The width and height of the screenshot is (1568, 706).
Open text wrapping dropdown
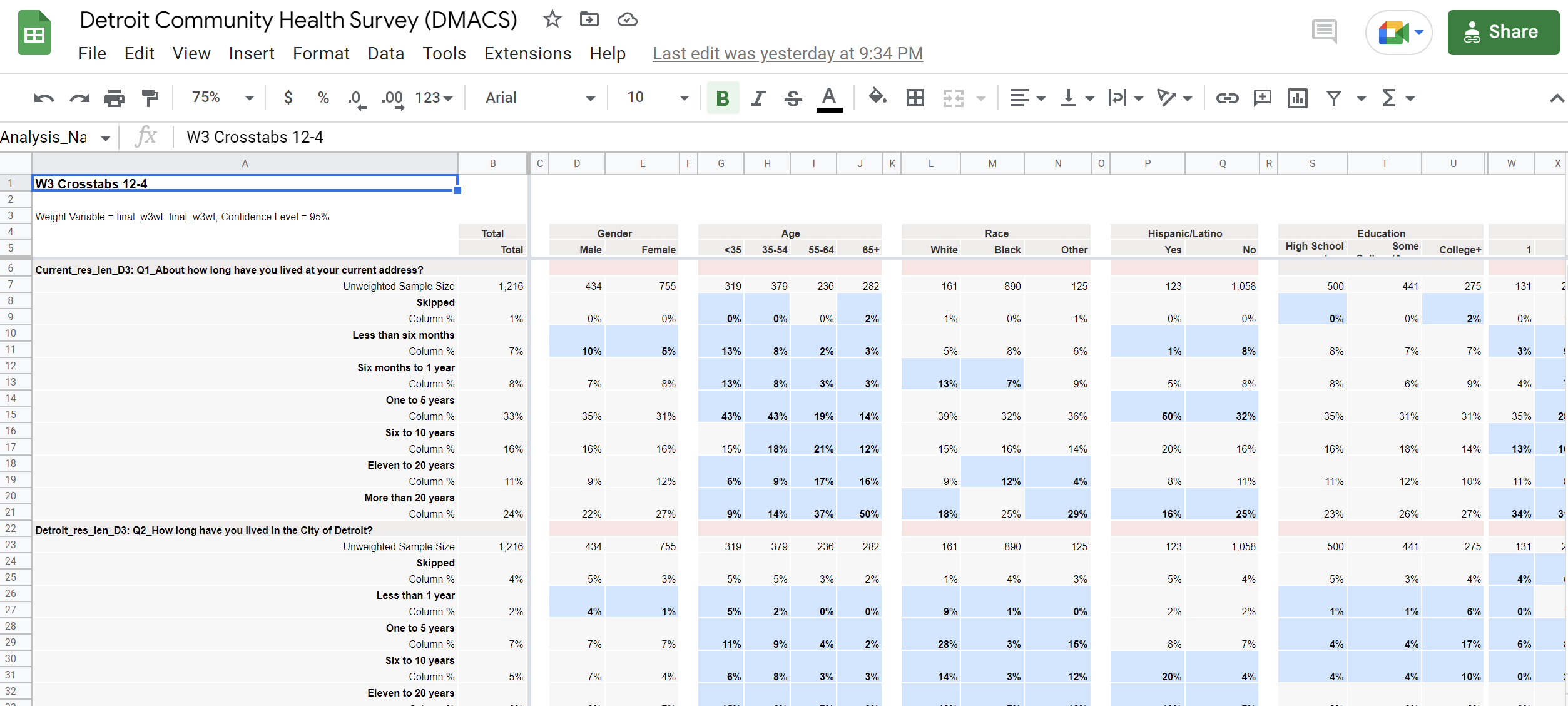pos(1125,98)
